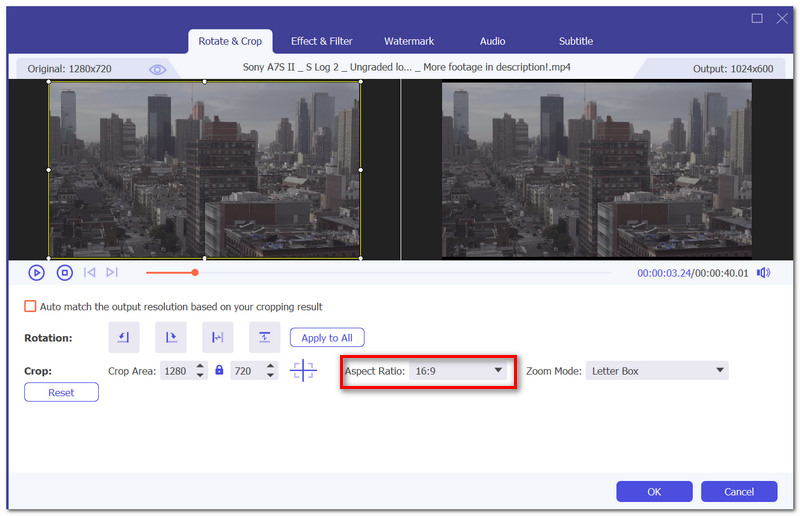Rotate video left 90 degrees

[123, 337]
